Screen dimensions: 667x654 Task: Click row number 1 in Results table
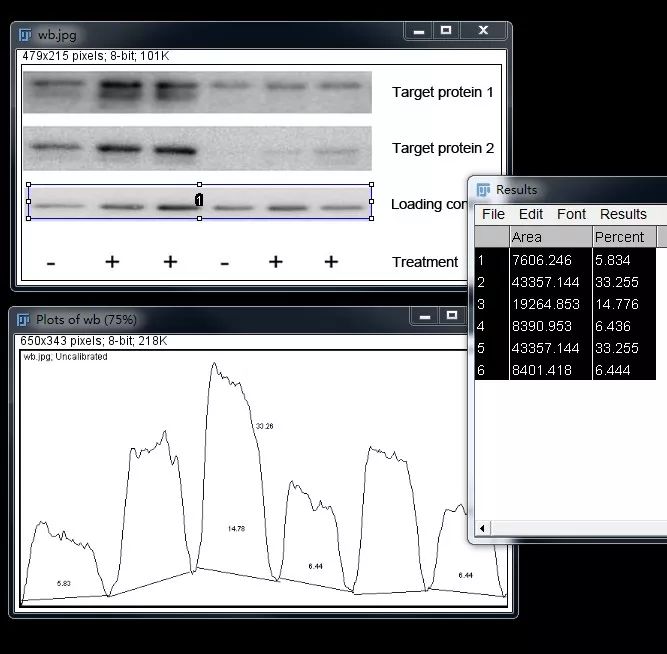click(481, 260)
